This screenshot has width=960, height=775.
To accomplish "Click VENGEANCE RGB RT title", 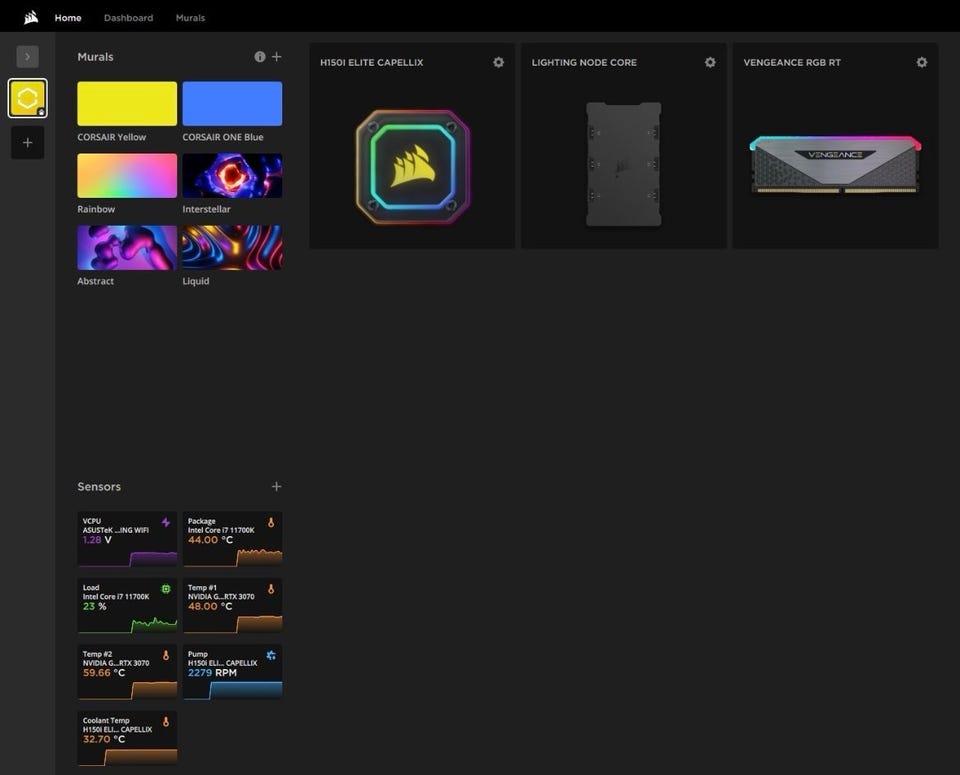I will point(792,62).
